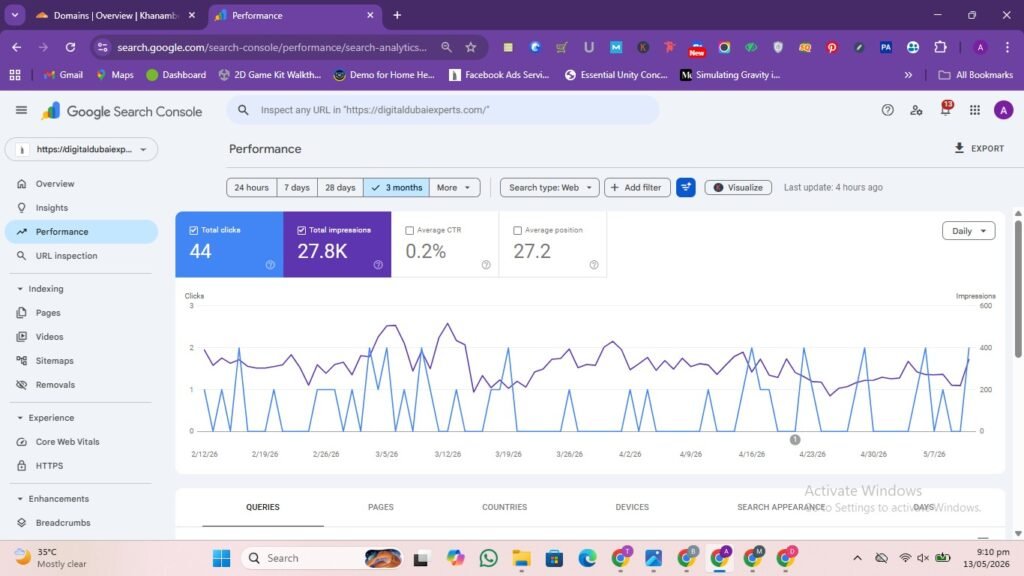Open File Explorer from the taskbar
This screenshot has width=1024, height=576.
521,558
